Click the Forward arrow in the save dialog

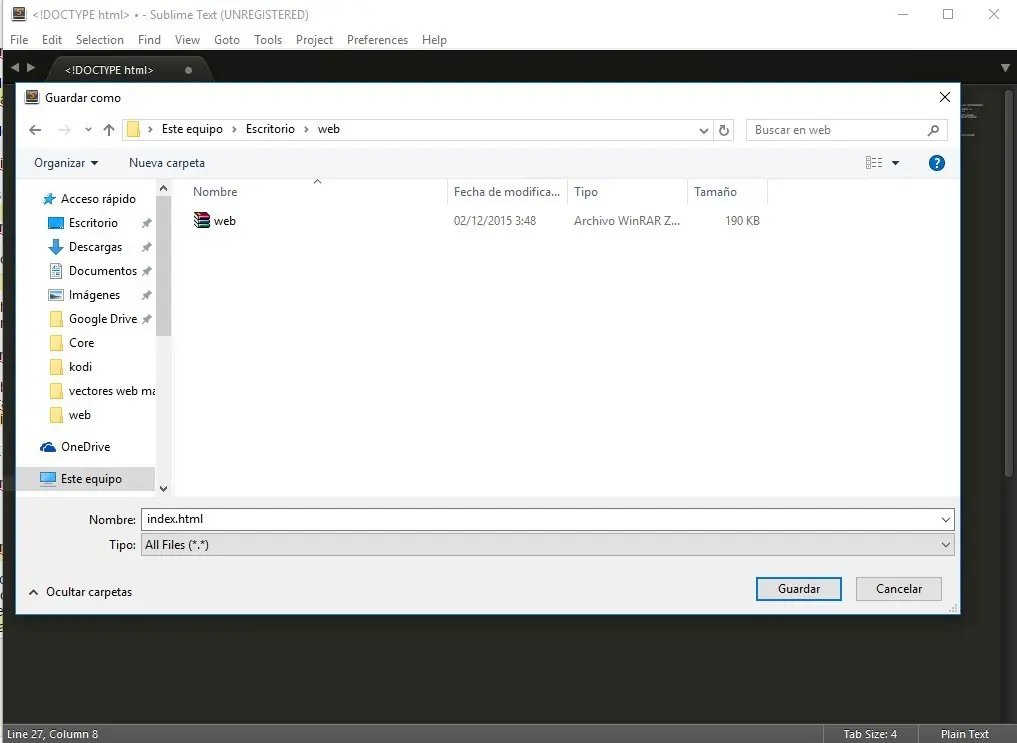point(64,130)
